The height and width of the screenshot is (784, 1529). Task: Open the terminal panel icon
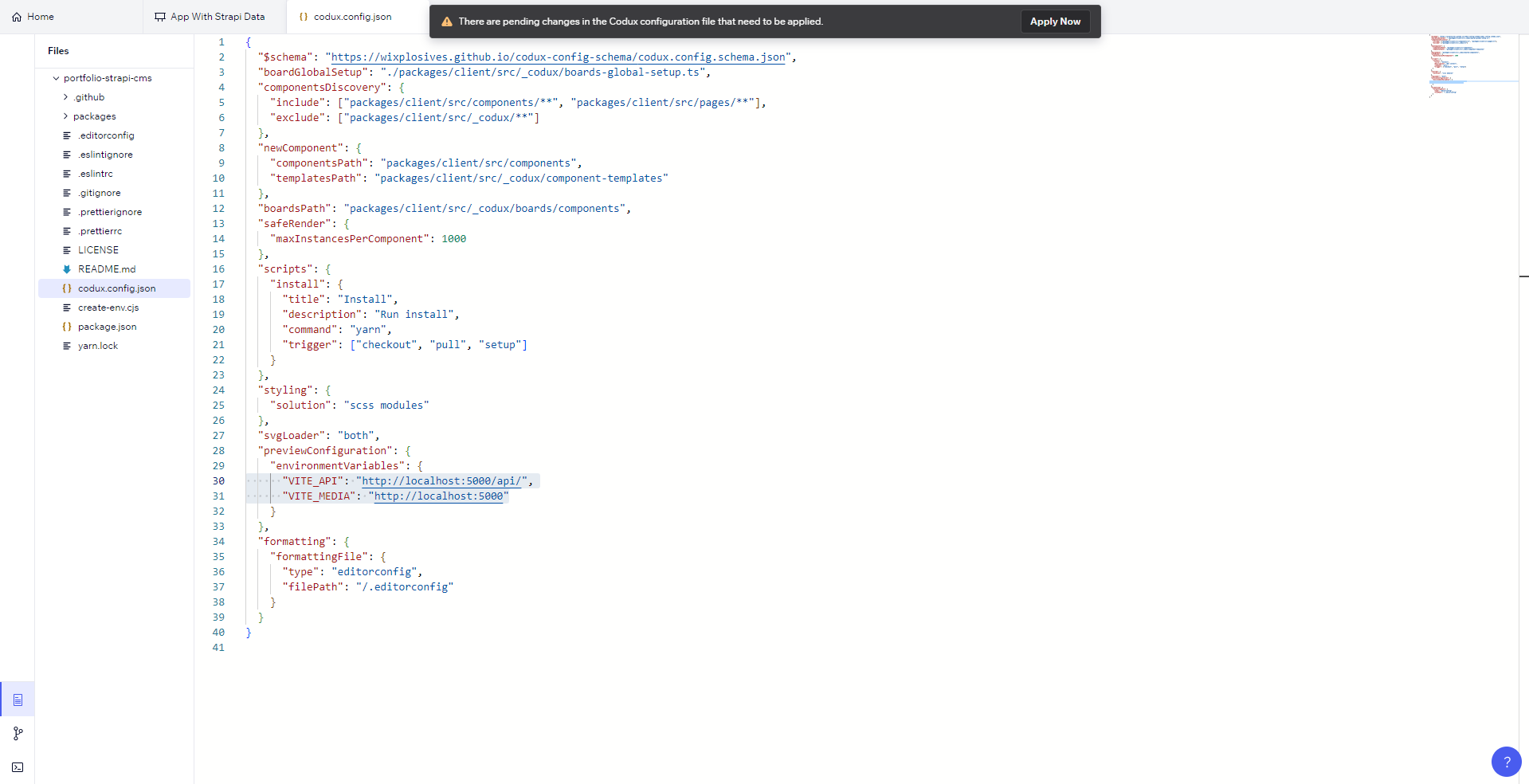pos(18,767)
